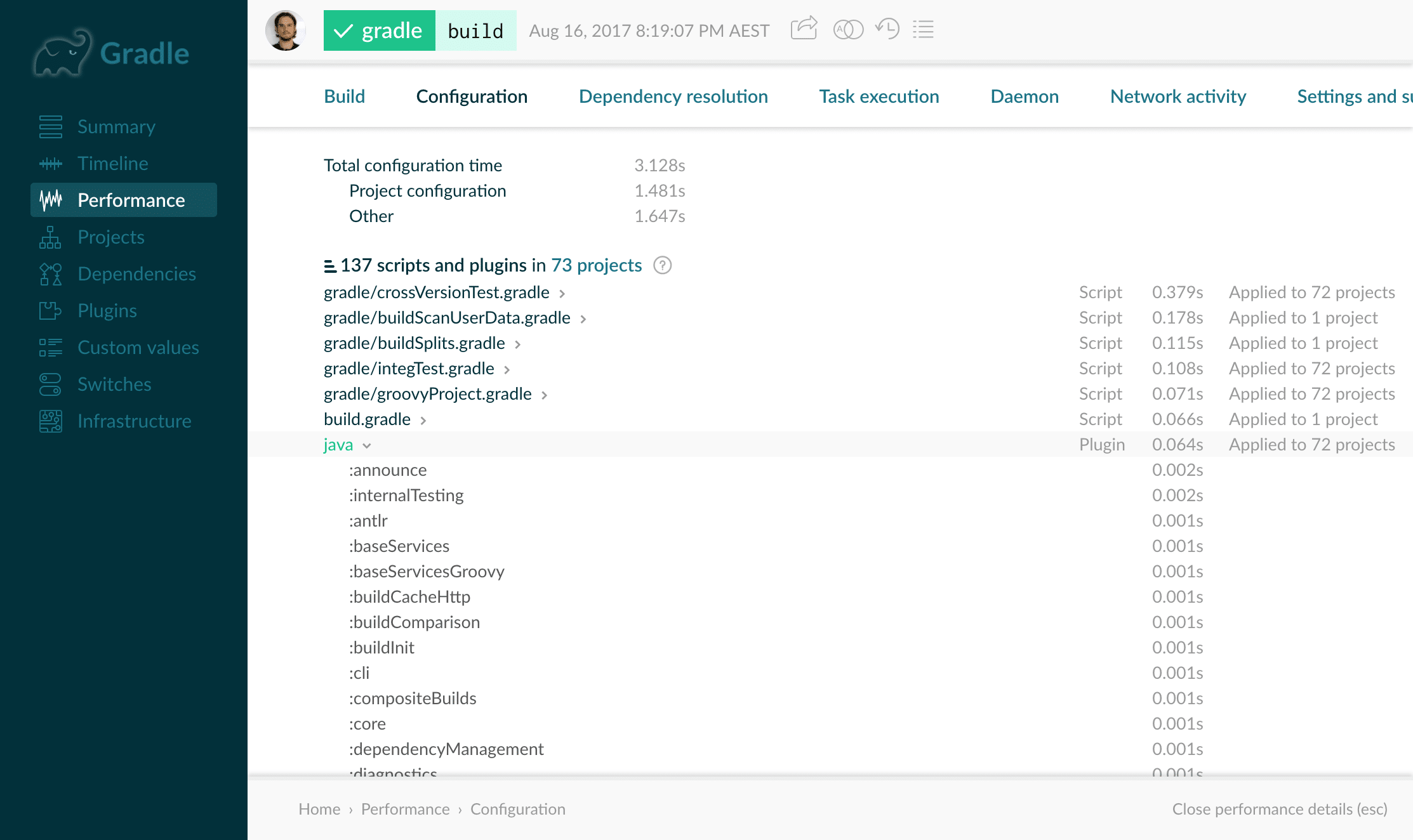The height and width of the screenshot is (840, 1413).
Task: Open the Dependency resolution tab
Action: point(673,96)
